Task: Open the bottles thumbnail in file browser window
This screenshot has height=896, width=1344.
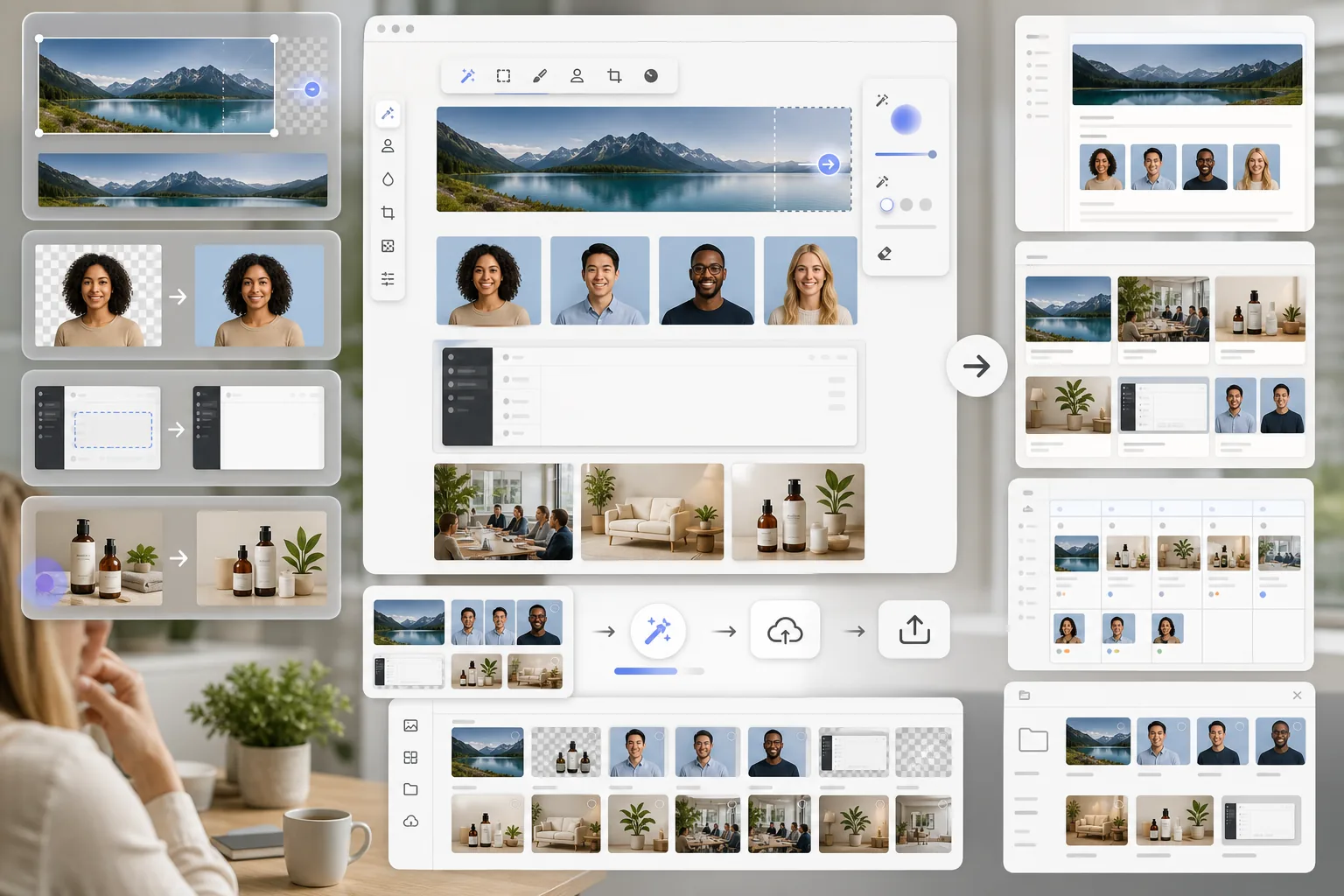Action: coord(1174,820)
